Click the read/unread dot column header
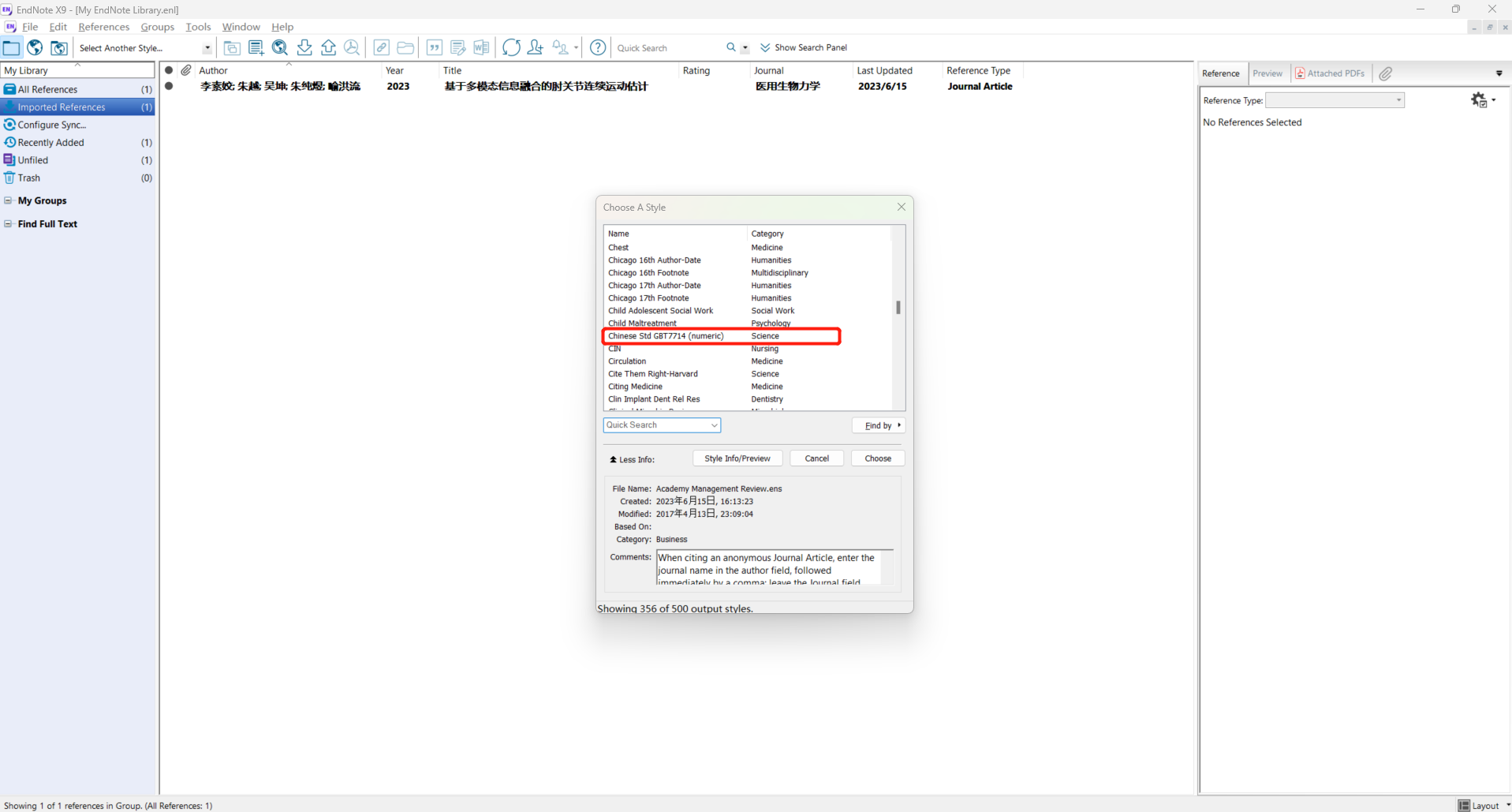The width and height of the screenshot is (1512, 812). point(169,70)
